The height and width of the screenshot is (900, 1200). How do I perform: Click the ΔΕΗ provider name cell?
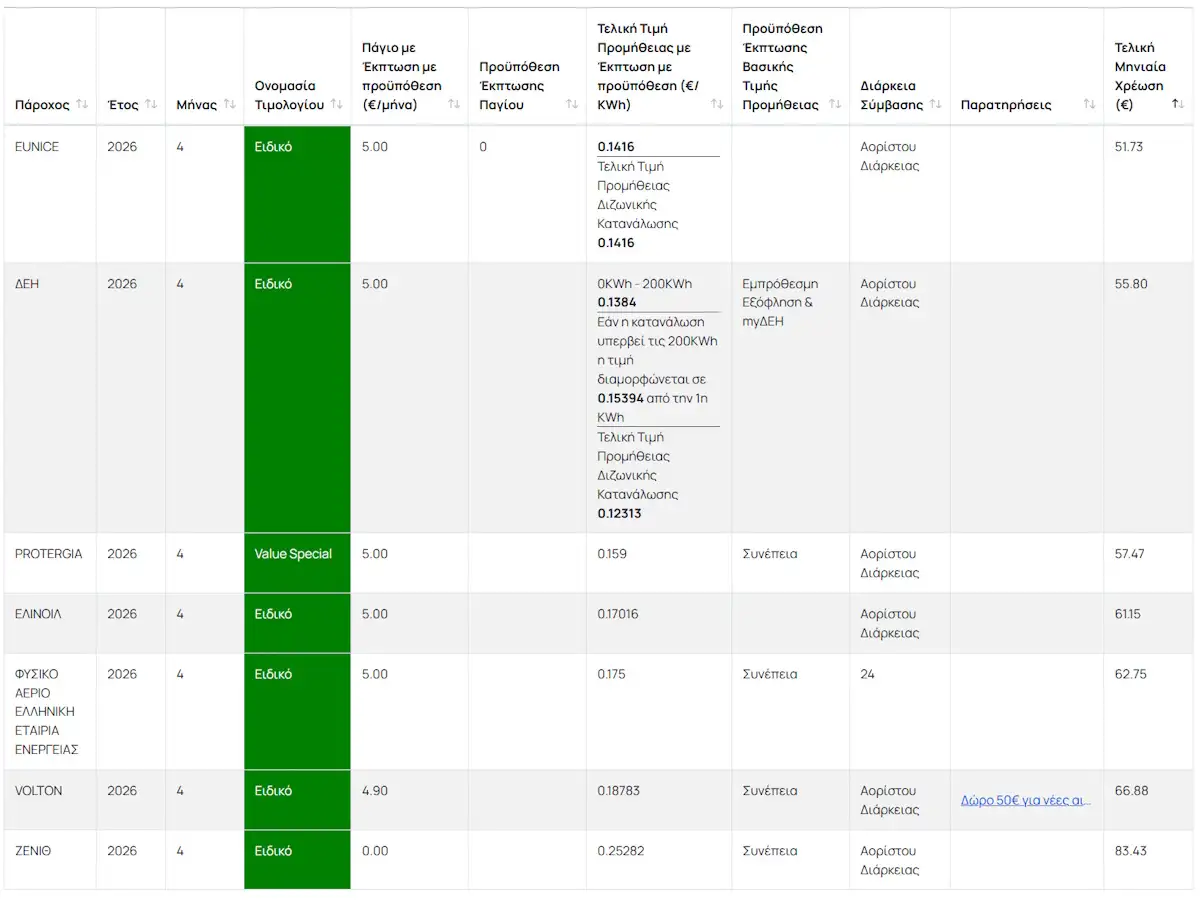(27, 284)
